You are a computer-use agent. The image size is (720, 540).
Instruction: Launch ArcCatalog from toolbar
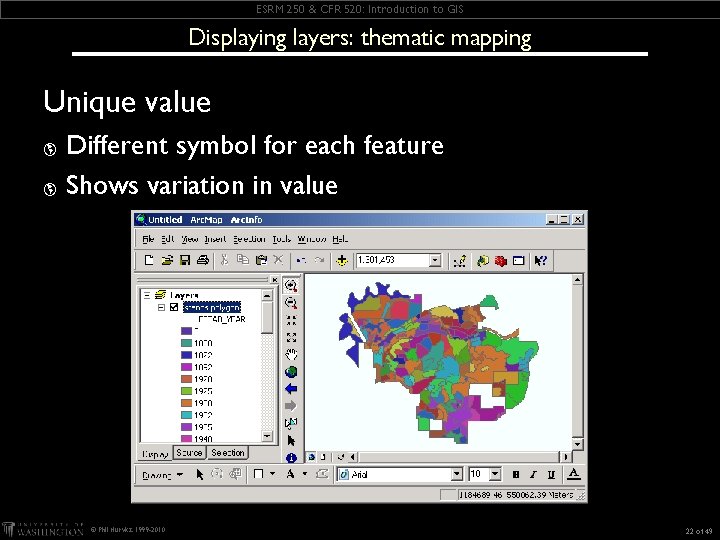click(x=483, y=261)
